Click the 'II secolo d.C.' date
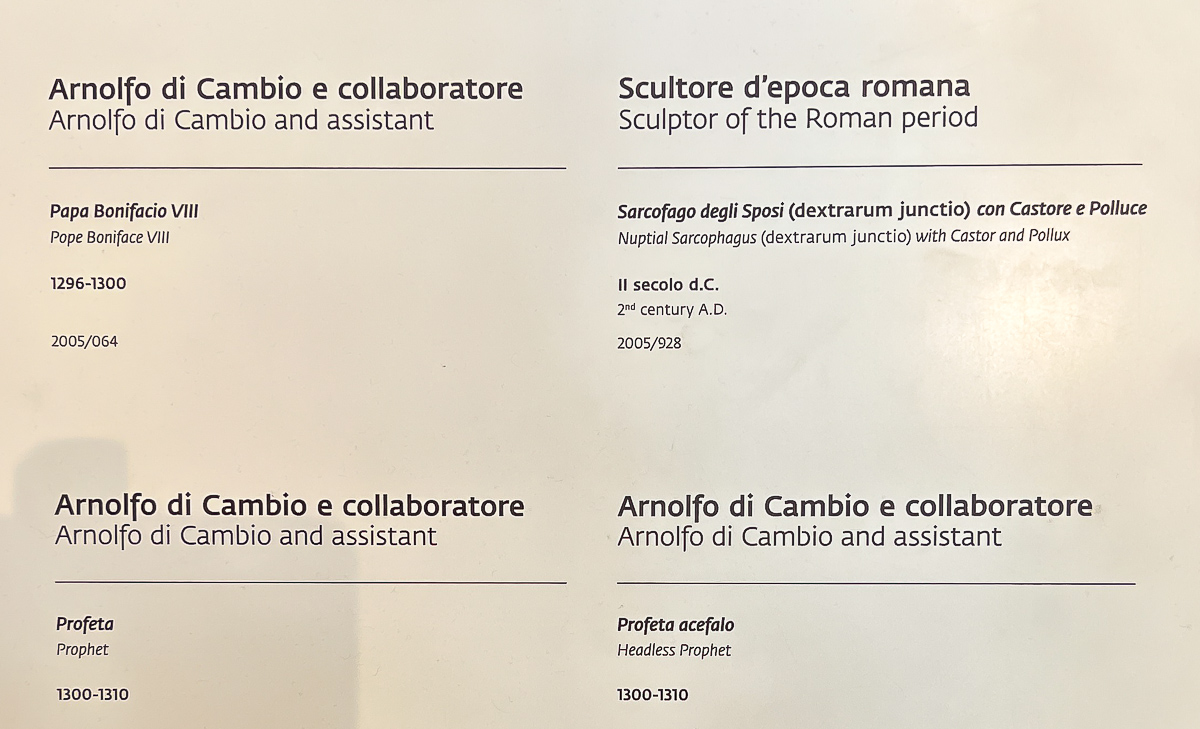The width and height of the screenshot is (1200, 729). pos(668,285)
